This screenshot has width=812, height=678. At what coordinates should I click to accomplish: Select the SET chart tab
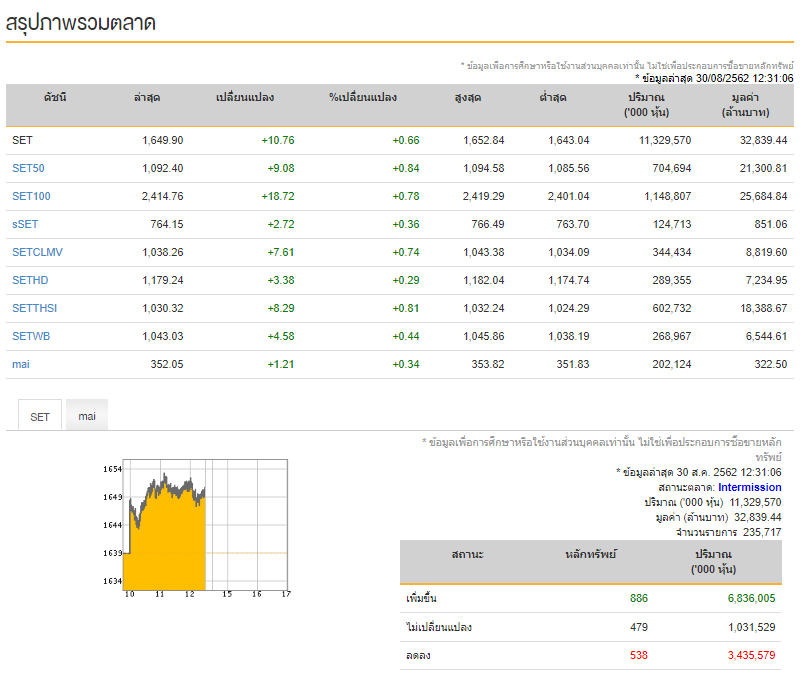[x=40, y=415]
